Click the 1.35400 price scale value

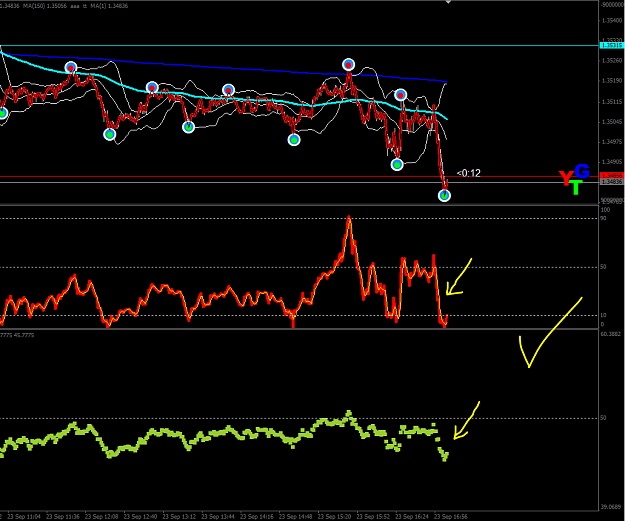click(612, 20)
